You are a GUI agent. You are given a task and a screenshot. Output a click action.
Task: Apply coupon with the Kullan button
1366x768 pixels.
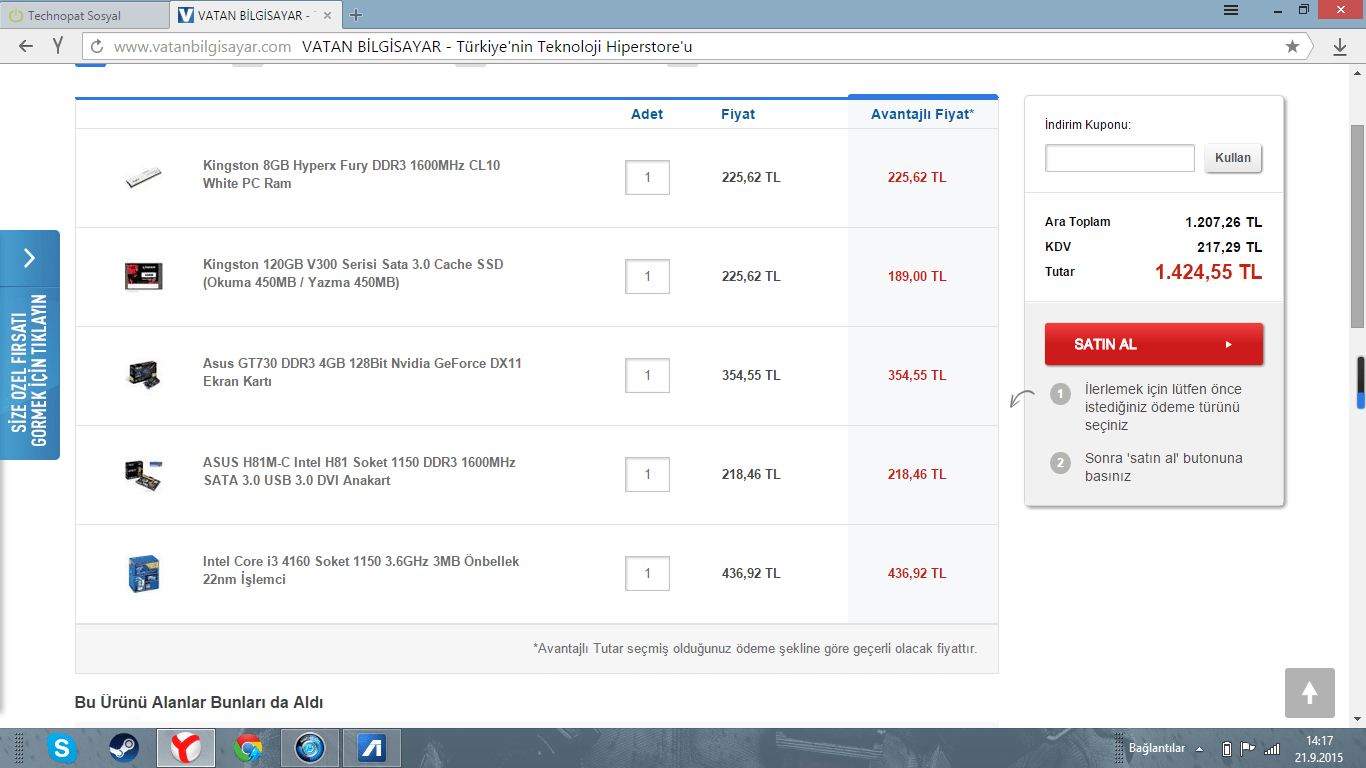[x=1233, y=158]
